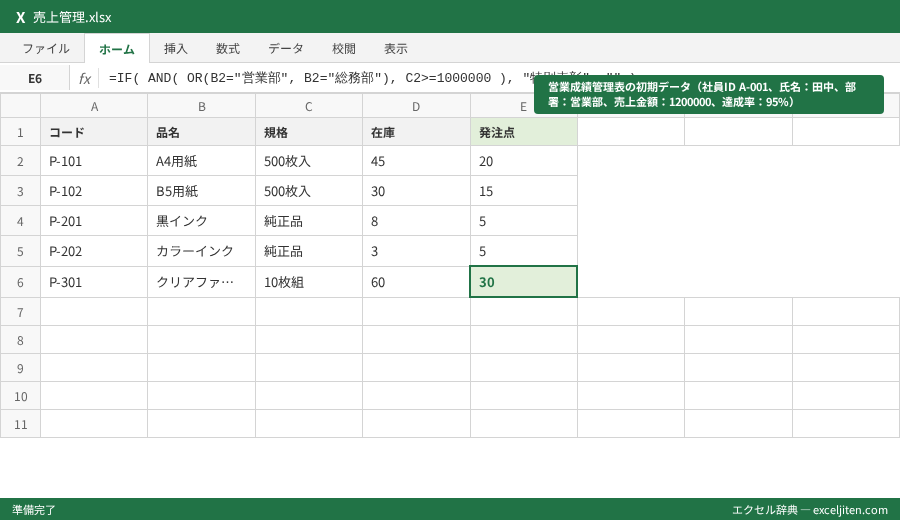Viewport: 900px width, 520px height.
Task: Open the 表示 tab
Action: (396, 49)
